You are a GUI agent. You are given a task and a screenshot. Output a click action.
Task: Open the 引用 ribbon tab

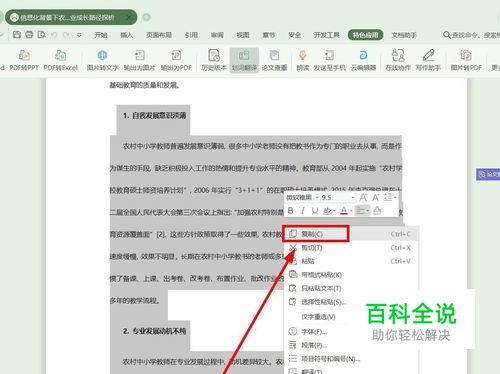(x=191, y=35)
